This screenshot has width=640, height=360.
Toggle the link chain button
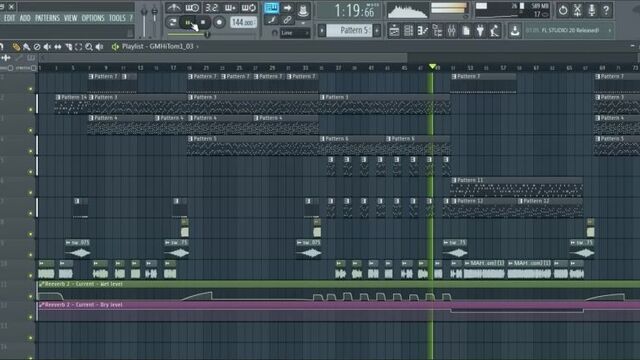287,20
